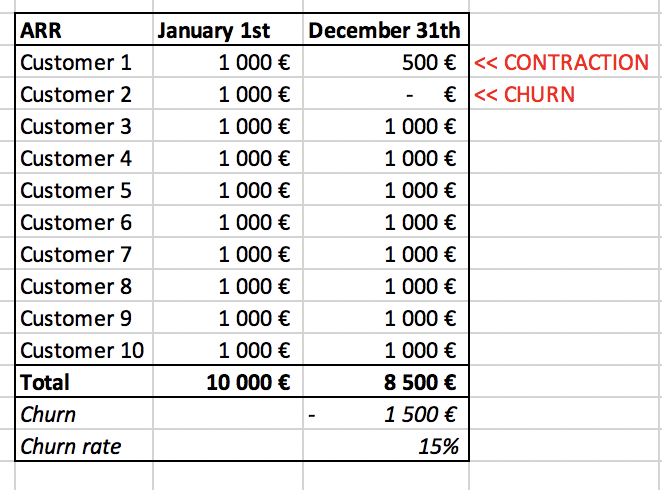
Task: Click the red CONTRACTION annotation cell
Action: [562, 62]
